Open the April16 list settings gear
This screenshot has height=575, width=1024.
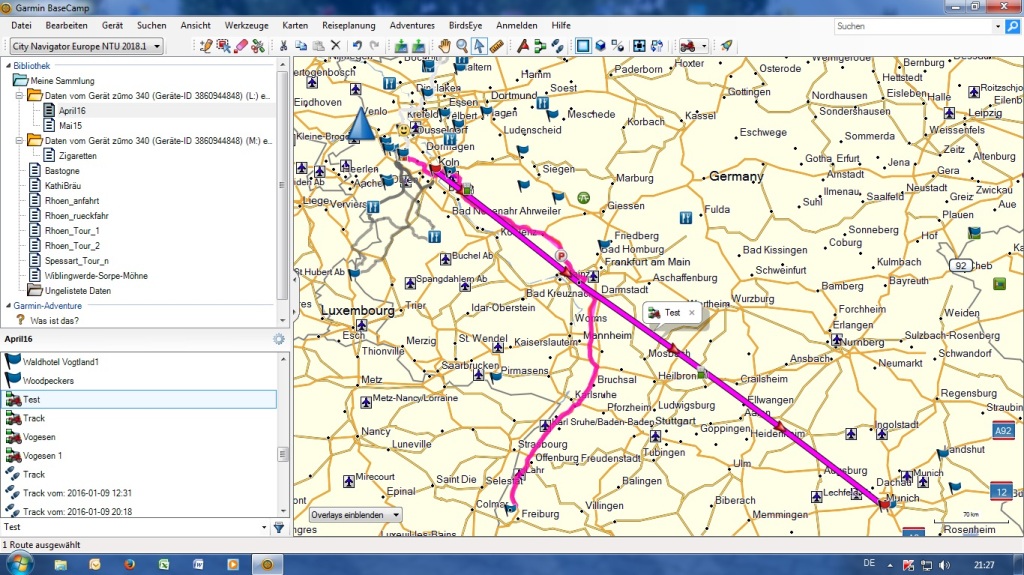(x=279, y=339)
